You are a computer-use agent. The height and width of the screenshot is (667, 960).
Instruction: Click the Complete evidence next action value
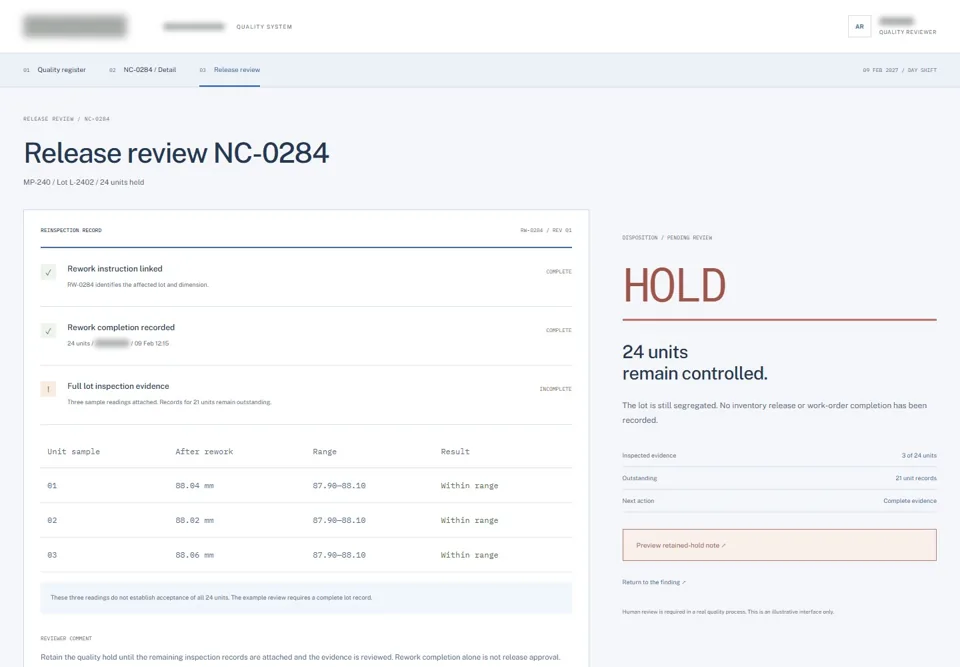point(910,501)
